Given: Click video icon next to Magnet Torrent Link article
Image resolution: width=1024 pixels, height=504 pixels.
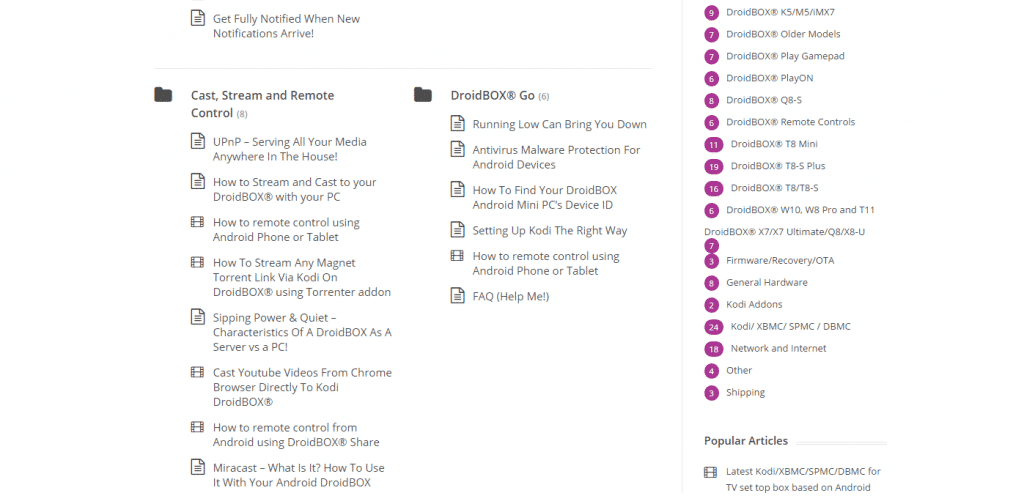Looking at the screenshot, I should pyautogui.click(x=197, y=262).
